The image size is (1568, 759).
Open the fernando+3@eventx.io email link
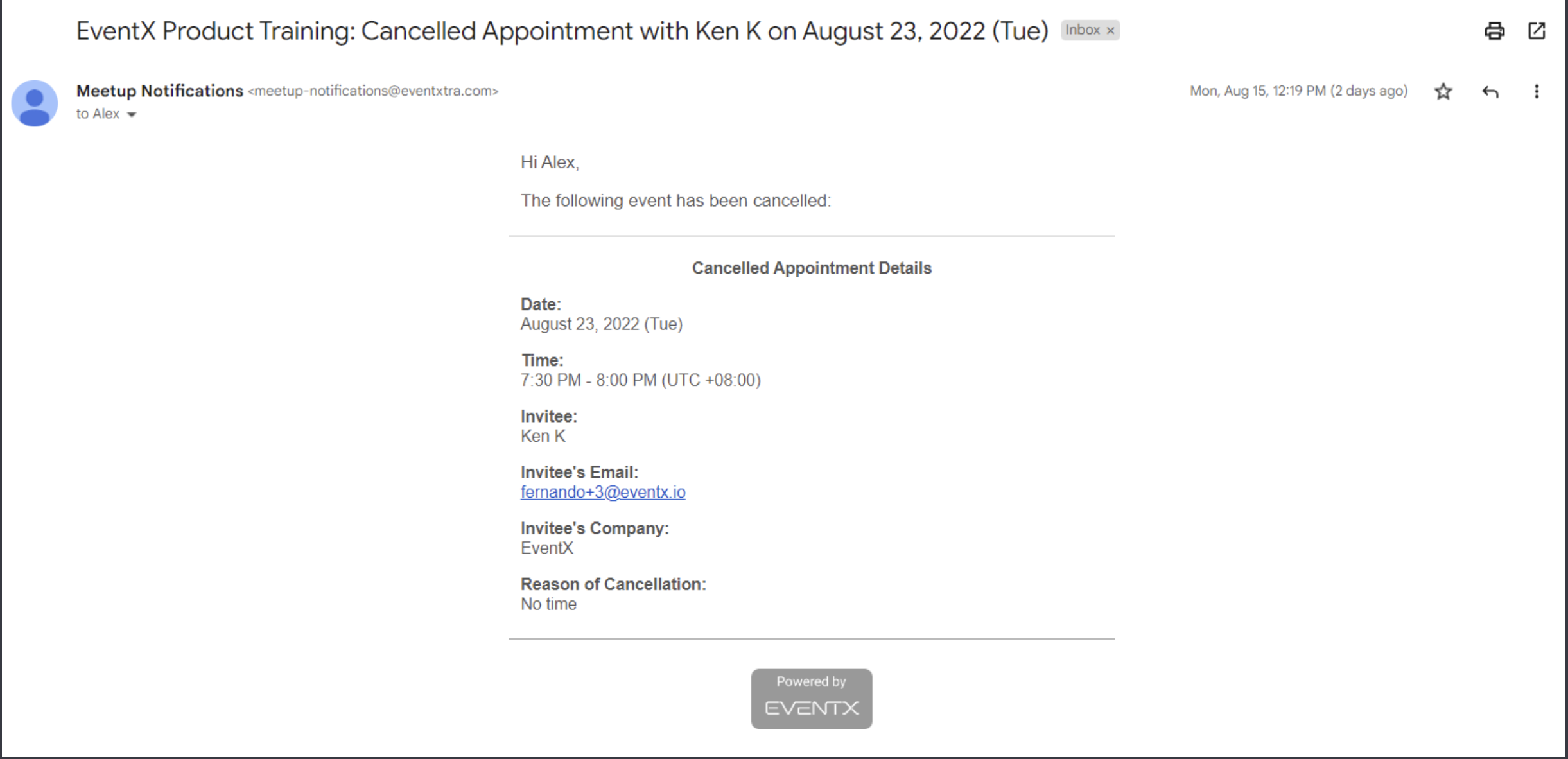[x=603, y=492]
